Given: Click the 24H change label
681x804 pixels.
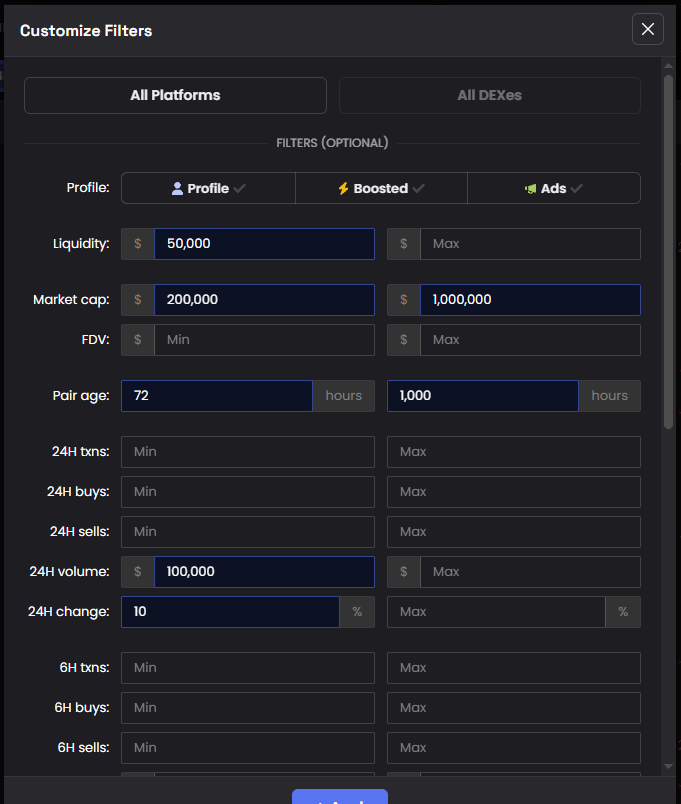Looking at the screenshot, I should click(69, 612).
